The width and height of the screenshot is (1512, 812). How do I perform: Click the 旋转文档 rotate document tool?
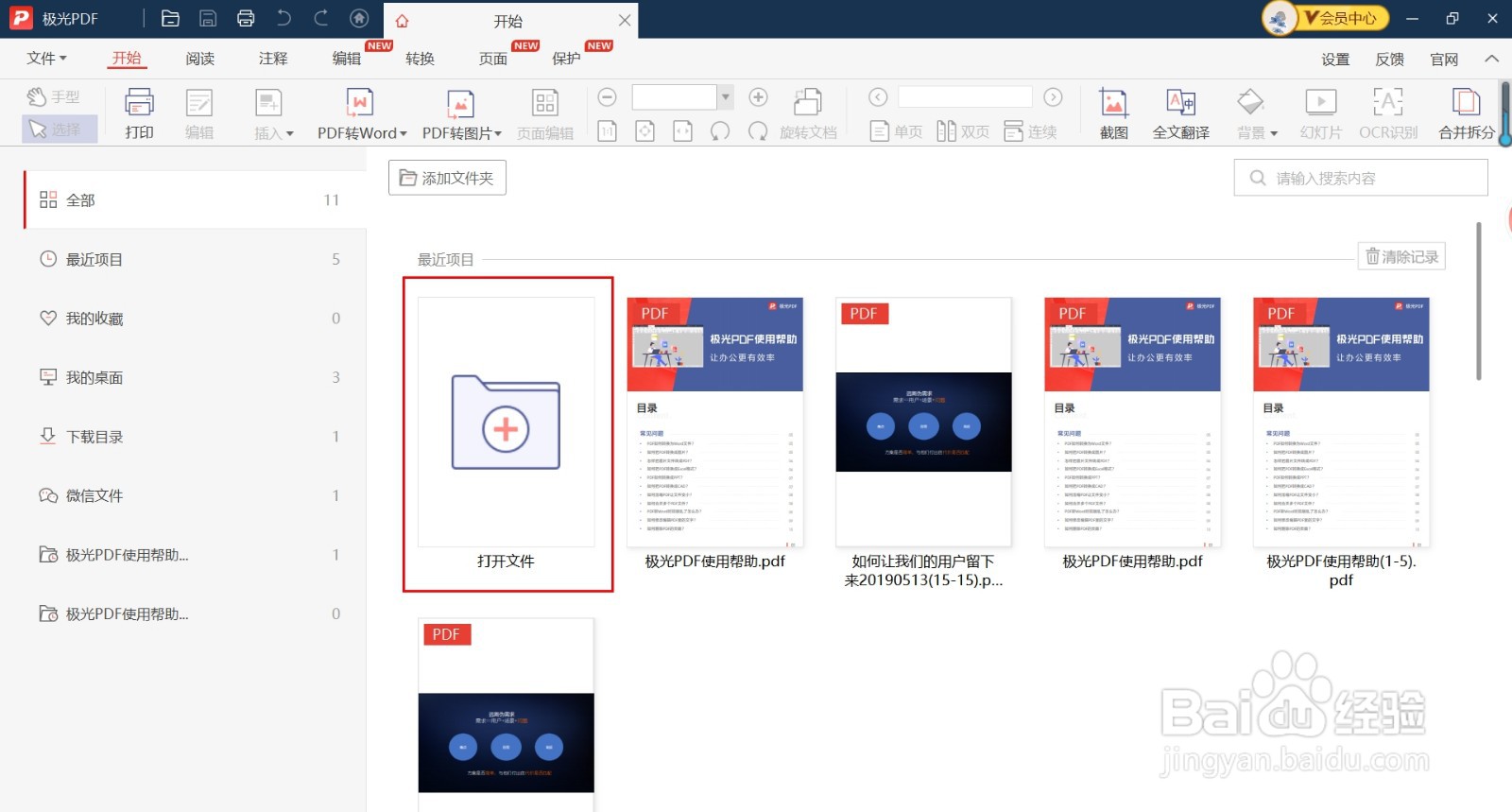click(808, 113)
